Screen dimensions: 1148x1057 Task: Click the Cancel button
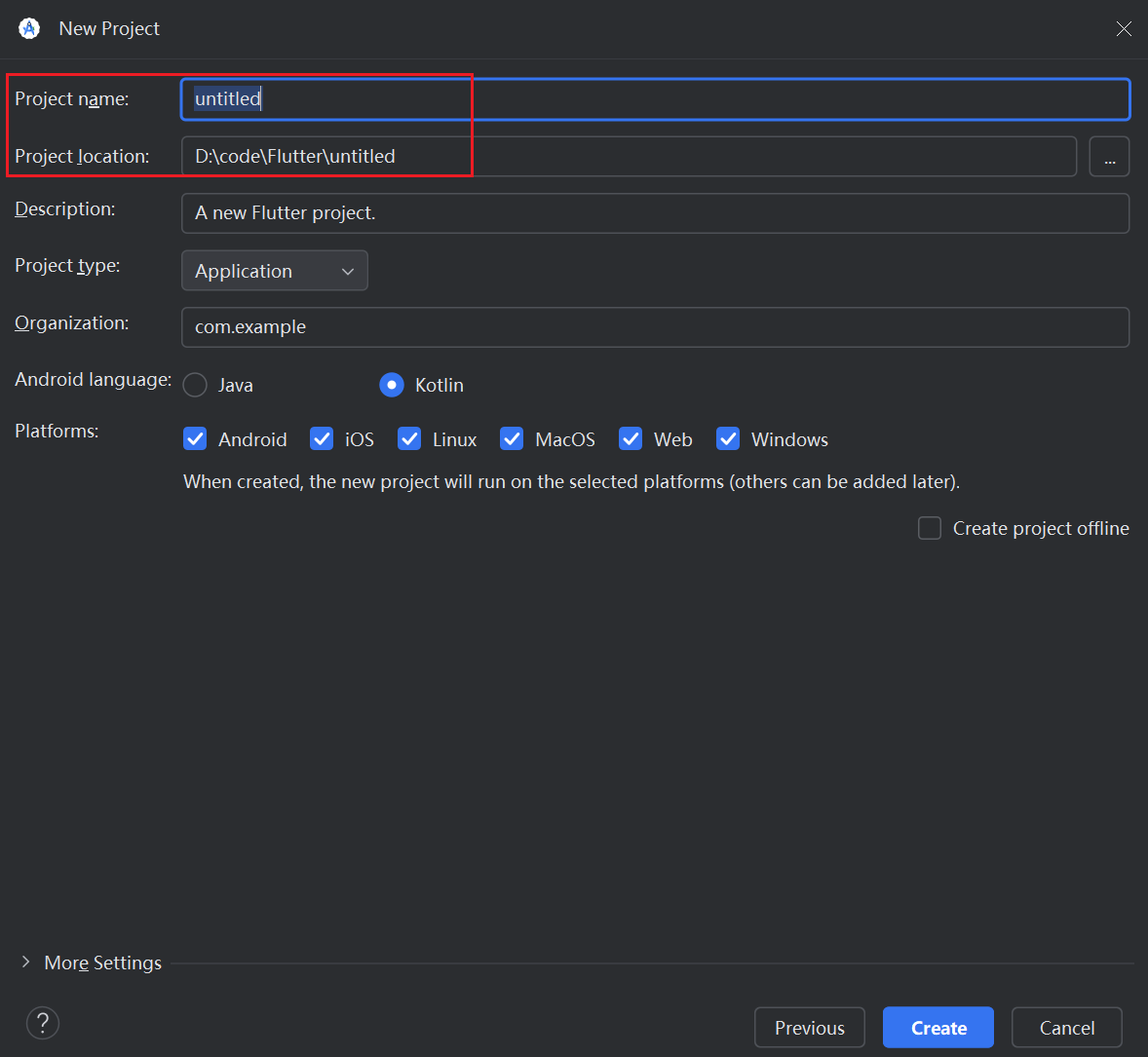click(x=1067, y=1028)
